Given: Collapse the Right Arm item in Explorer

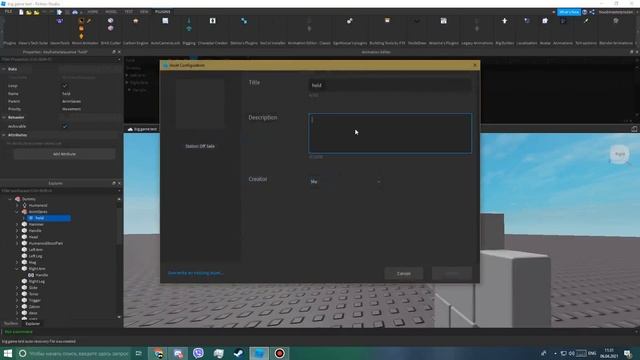Looking at the screenshot, I should point(17,269).
